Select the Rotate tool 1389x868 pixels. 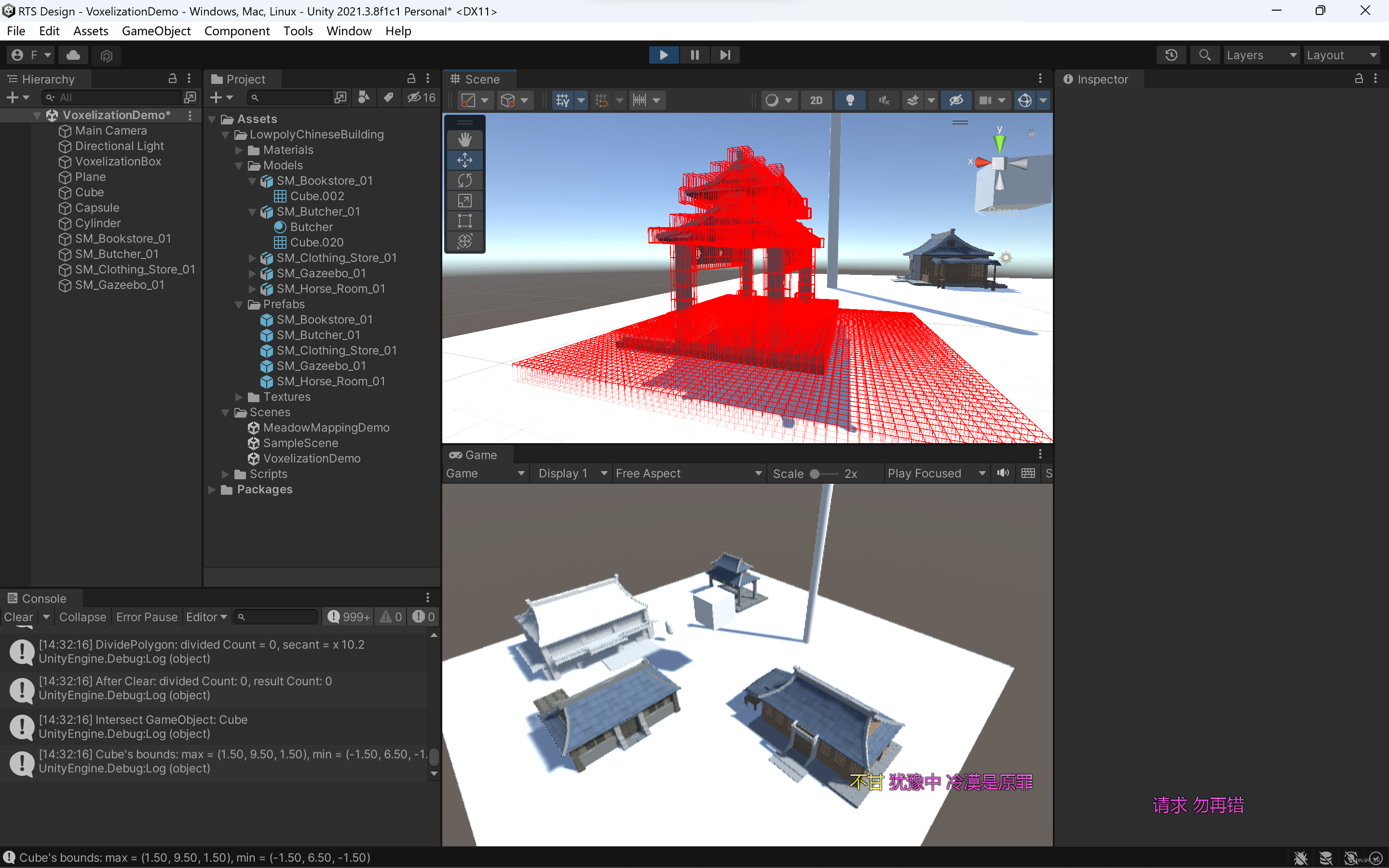coord(465,180)
